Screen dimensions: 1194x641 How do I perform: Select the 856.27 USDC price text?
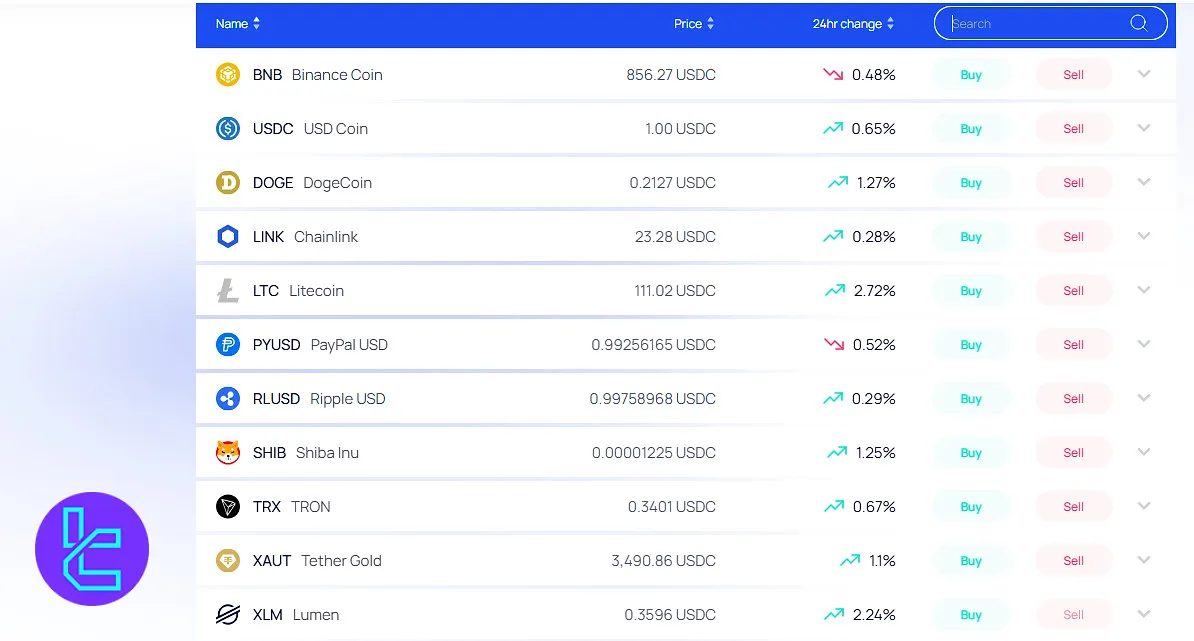[x=671, y=75]
